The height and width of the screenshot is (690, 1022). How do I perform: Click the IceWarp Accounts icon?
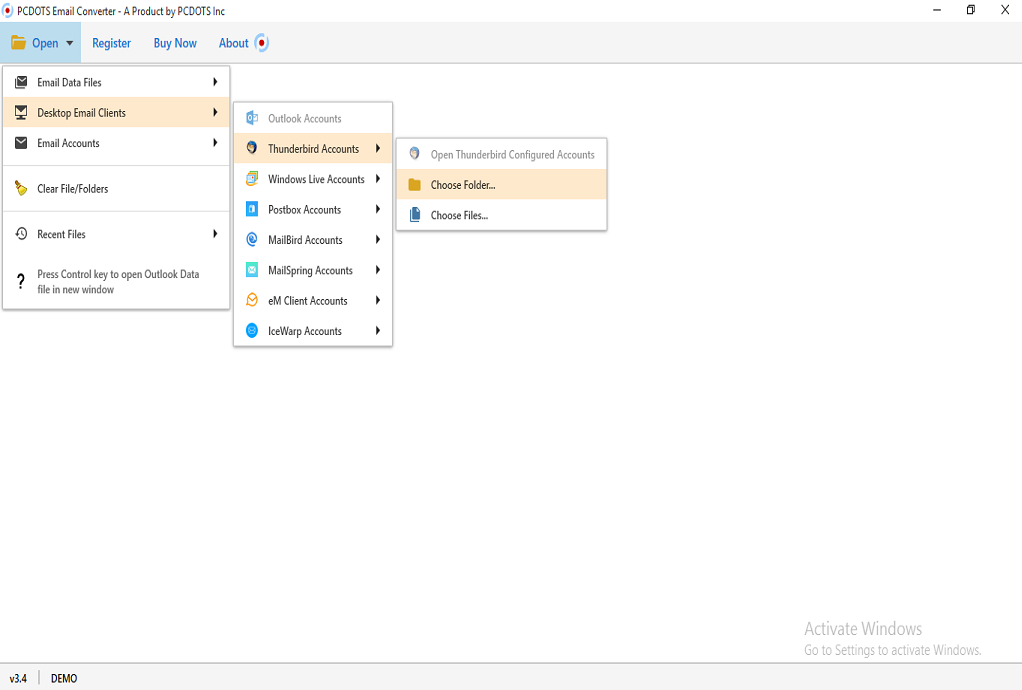[x=252, y=331]
